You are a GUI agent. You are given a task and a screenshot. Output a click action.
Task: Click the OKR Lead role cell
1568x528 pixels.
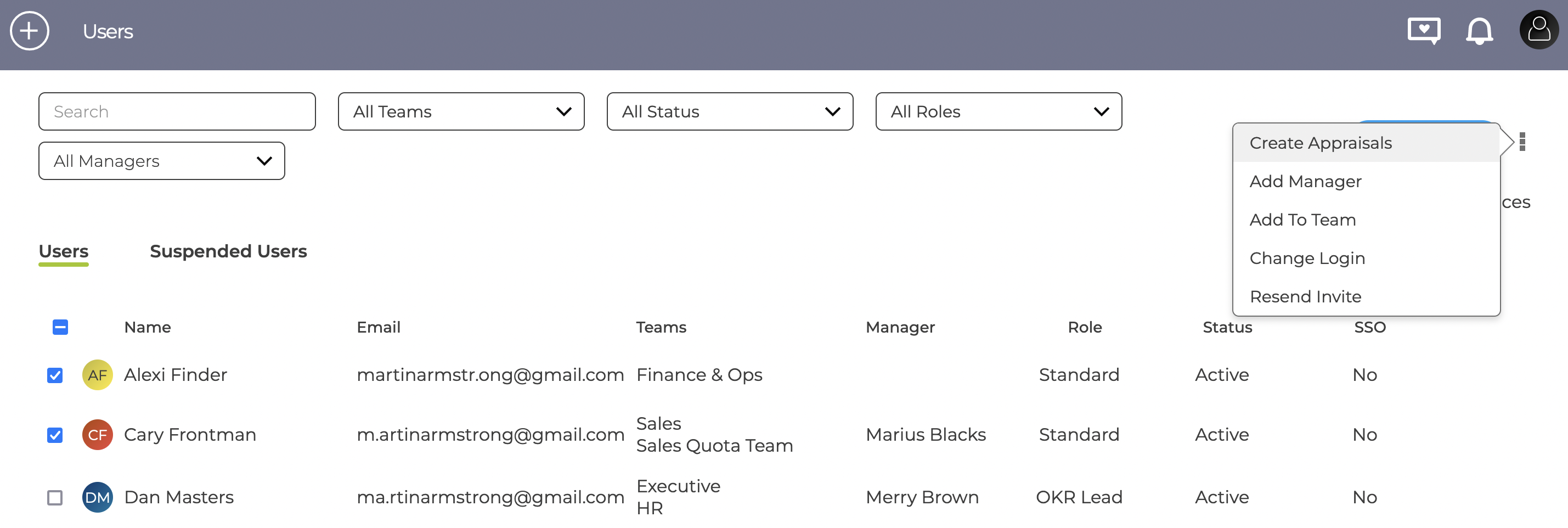pos(1079,498)
